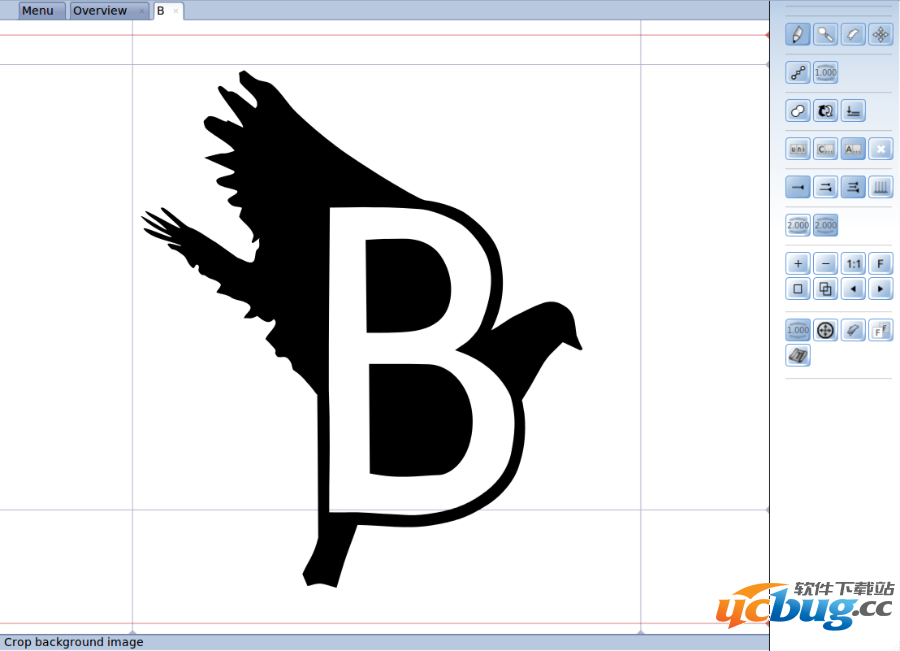Open the 'C...' character set button
Screen dimensions: 900x651
[x=825, y=149]
